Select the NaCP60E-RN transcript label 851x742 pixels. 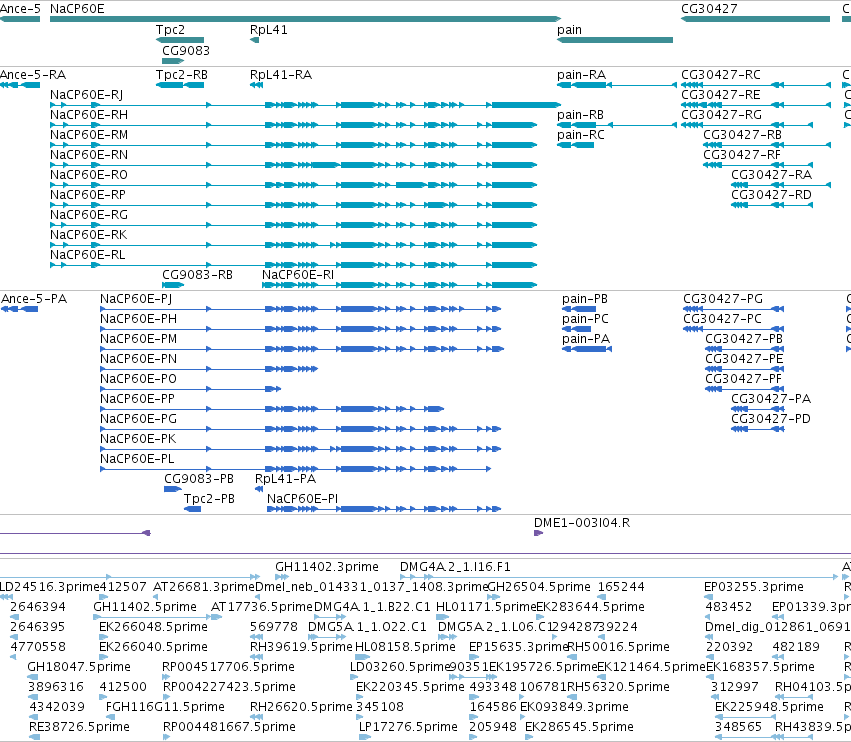89,155
